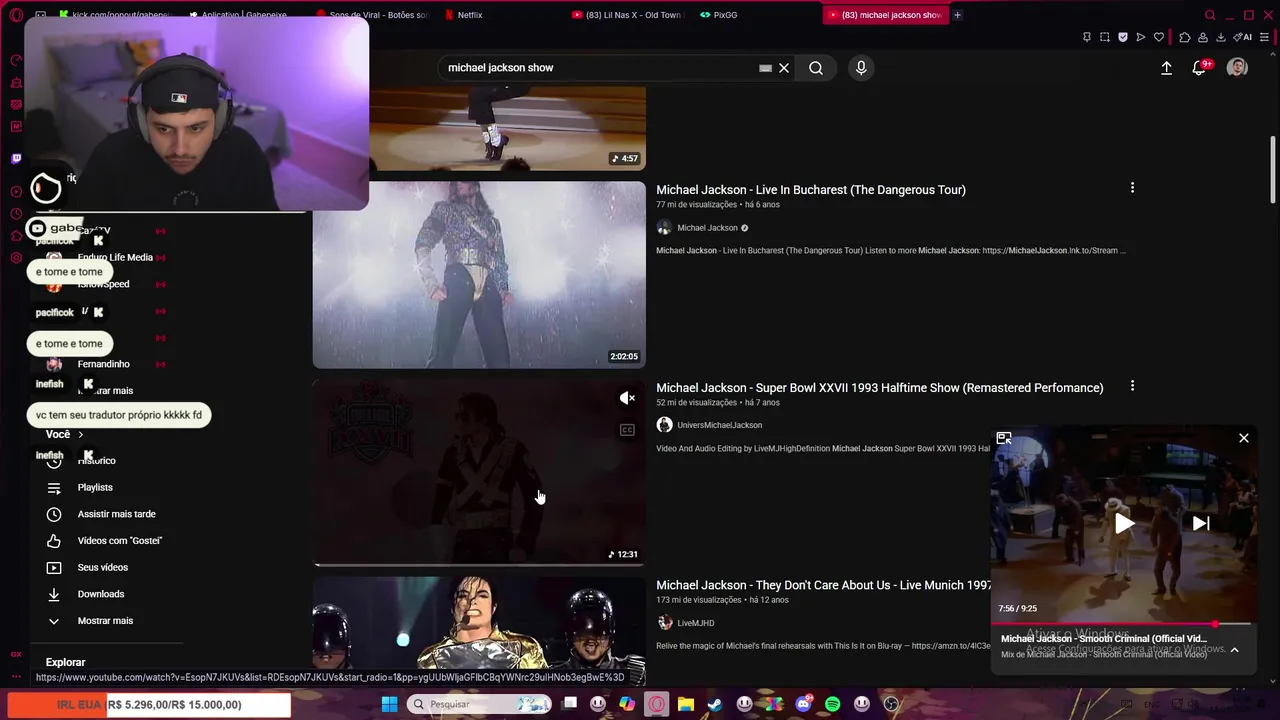Open Twitch panel in the Opera sidebar

[16, 158]
